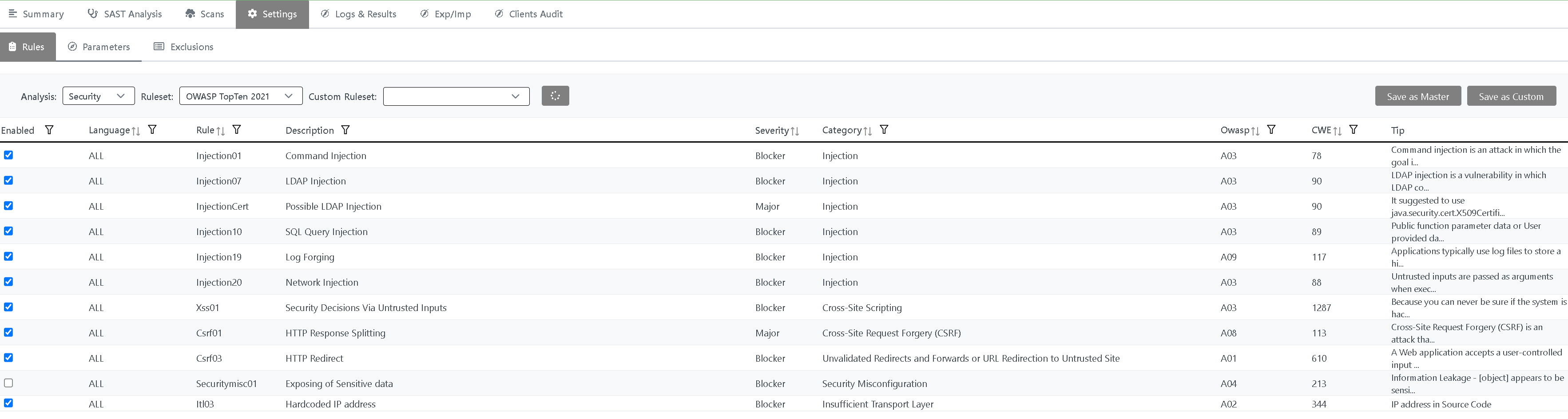Open the Analysis Security dropdown
1568x419 pixels.
(98, 96)
